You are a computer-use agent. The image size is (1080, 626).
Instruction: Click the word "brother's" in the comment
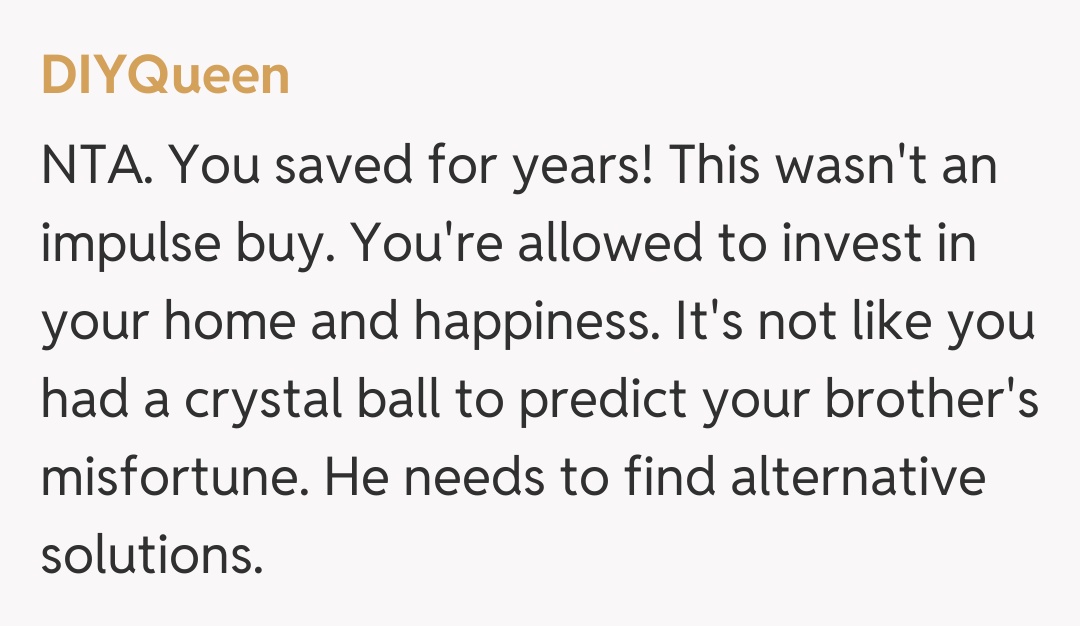[930, 401]
